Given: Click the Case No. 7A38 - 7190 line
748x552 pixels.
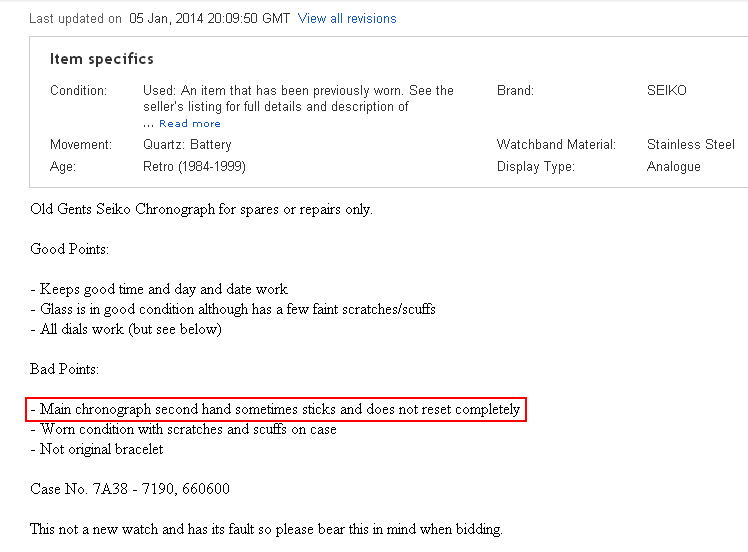Looking at the screenshot, I should click(130, 489).
